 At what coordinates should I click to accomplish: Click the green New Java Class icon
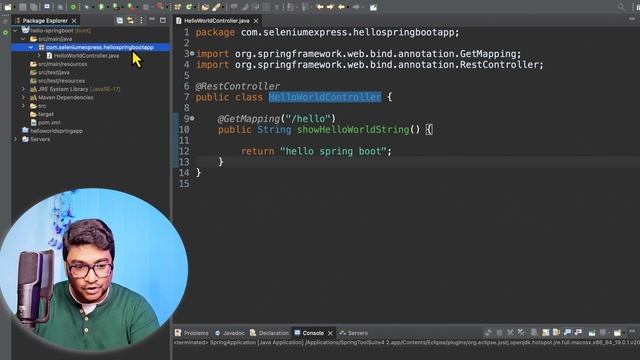tap(189, 7)
